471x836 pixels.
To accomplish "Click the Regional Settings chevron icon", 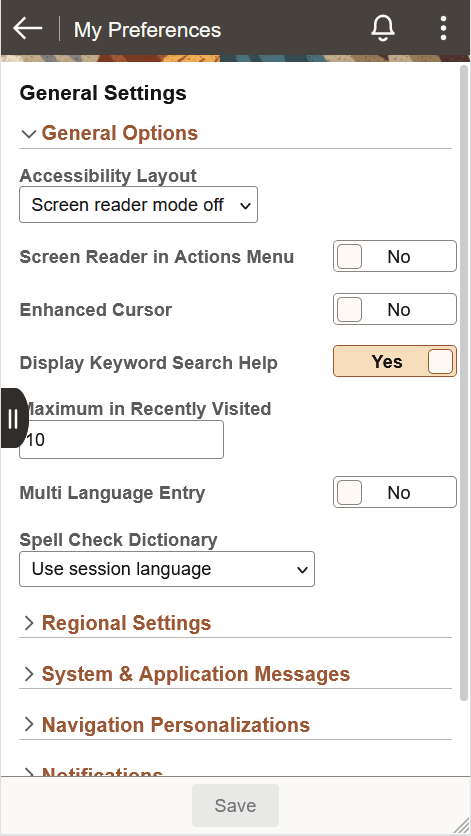I will [29, 623].
